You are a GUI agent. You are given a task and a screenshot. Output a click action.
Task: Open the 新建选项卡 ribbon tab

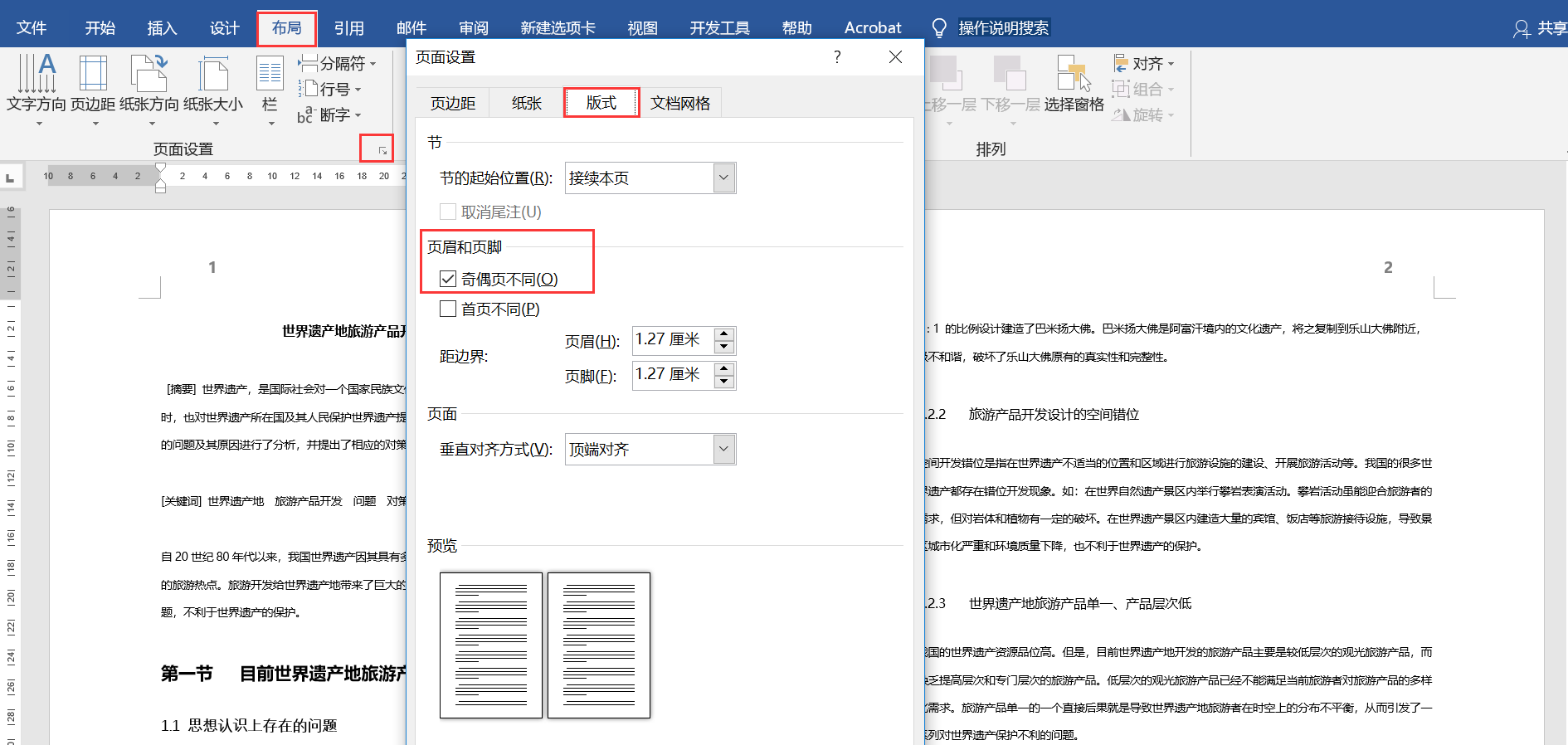(558, 27)
